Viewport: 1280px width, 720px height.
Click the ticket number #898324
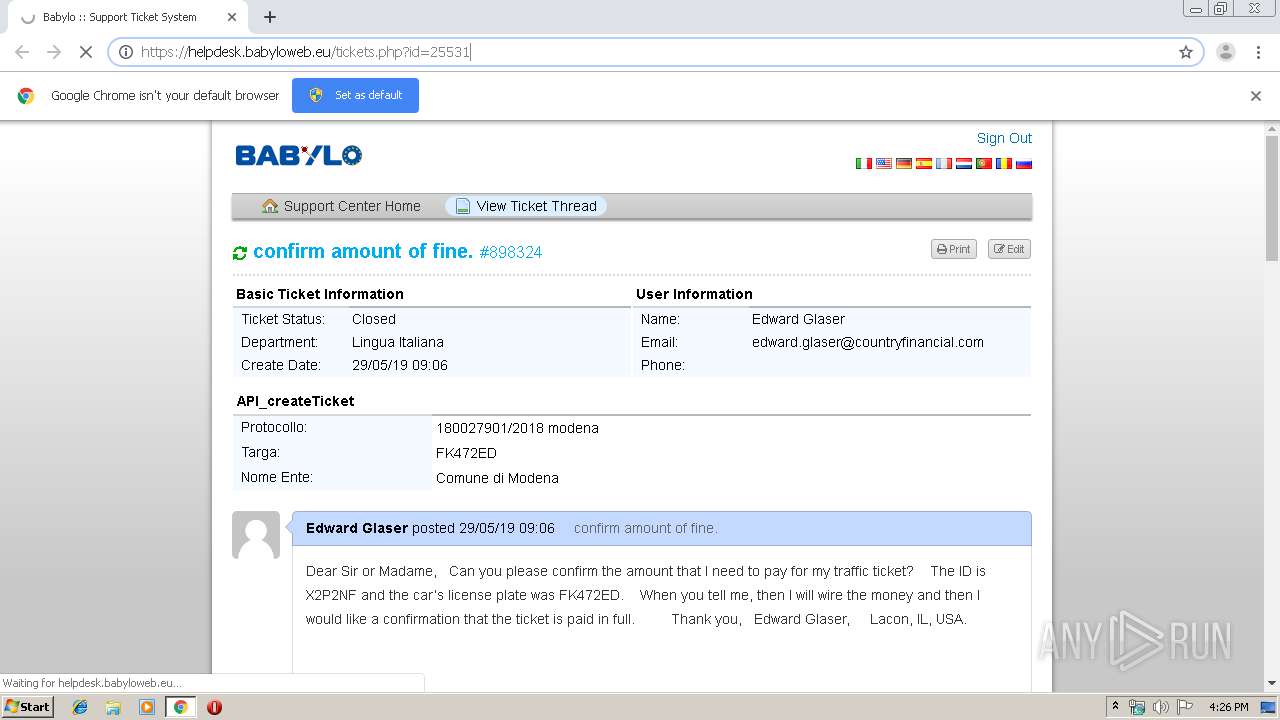click(x=511, y=253)
